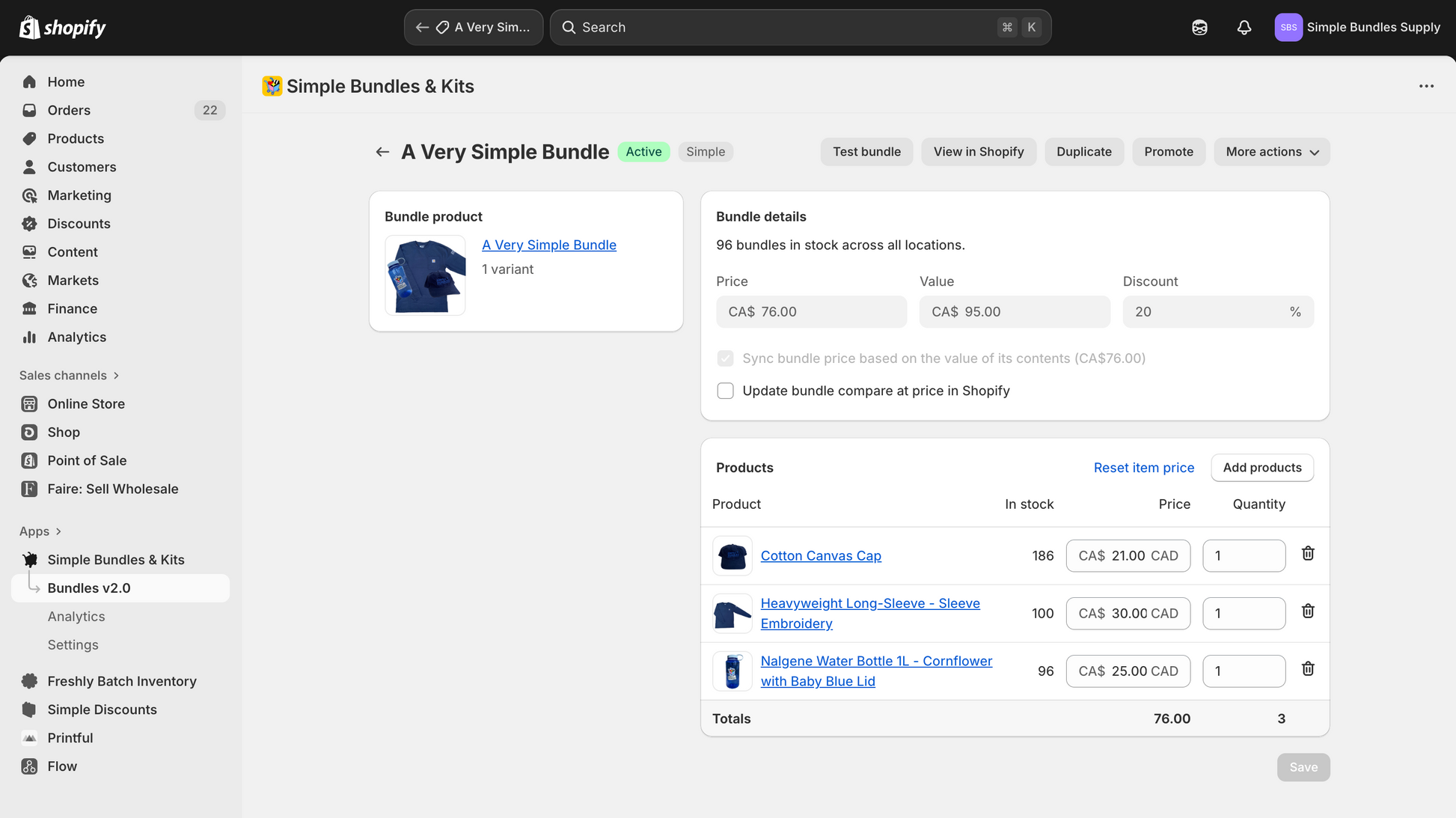Image resolution: width=1456 pixels, height=818 pixels.
Task: Click the back arrow beside bundle title
Action: [382, 152]
